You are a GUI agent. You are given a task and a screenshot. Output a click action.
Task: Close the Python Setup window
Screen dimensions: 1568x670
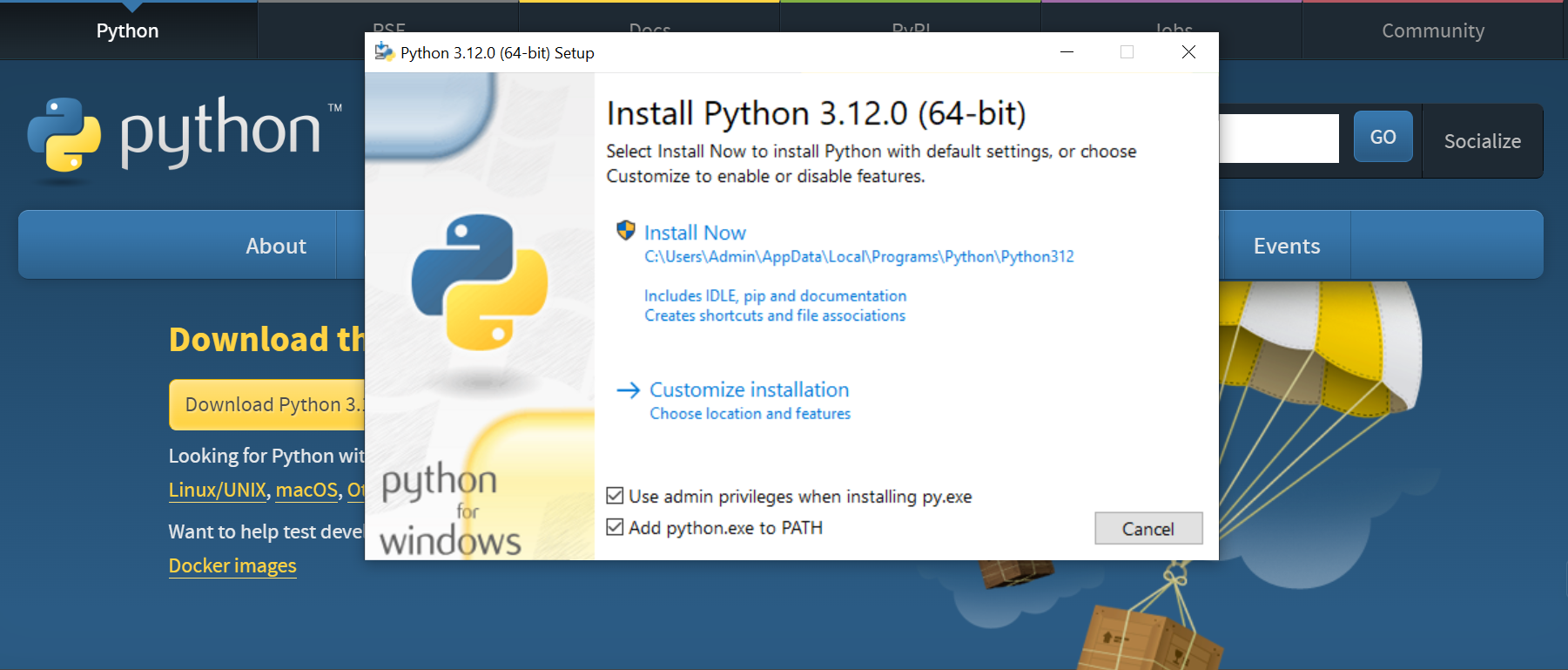pos(1188,52)
